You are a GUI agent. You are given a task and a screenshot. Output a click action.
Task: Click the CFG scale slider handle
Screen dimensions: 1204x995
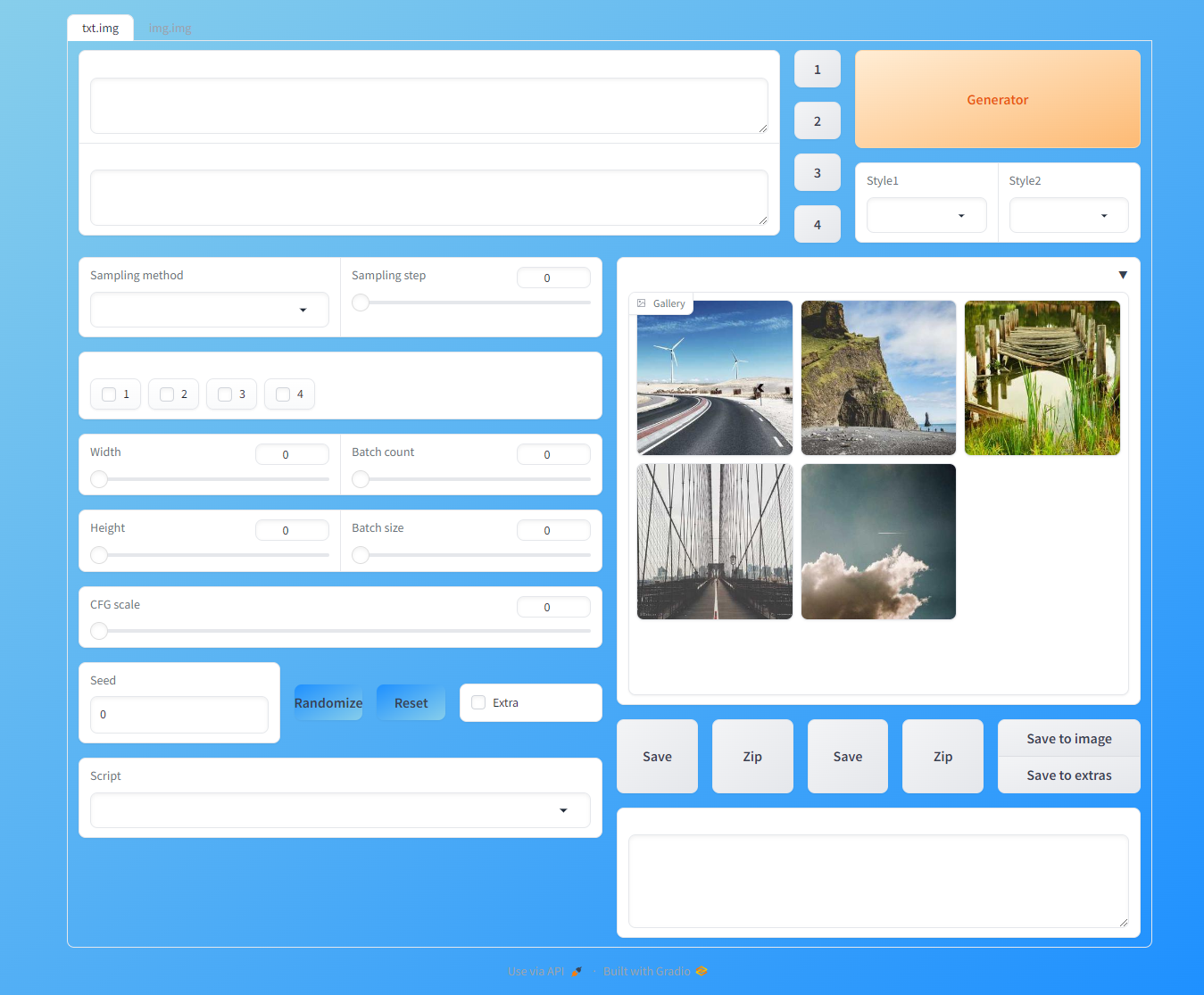(x=99, y=631)
